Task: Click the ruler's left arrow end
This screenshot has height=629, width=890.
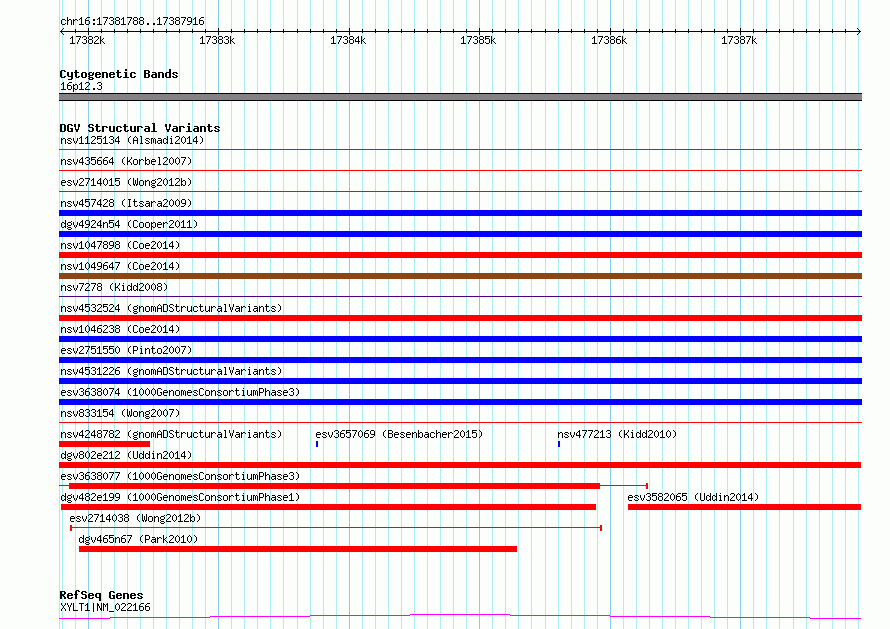Action: (62, 31)
